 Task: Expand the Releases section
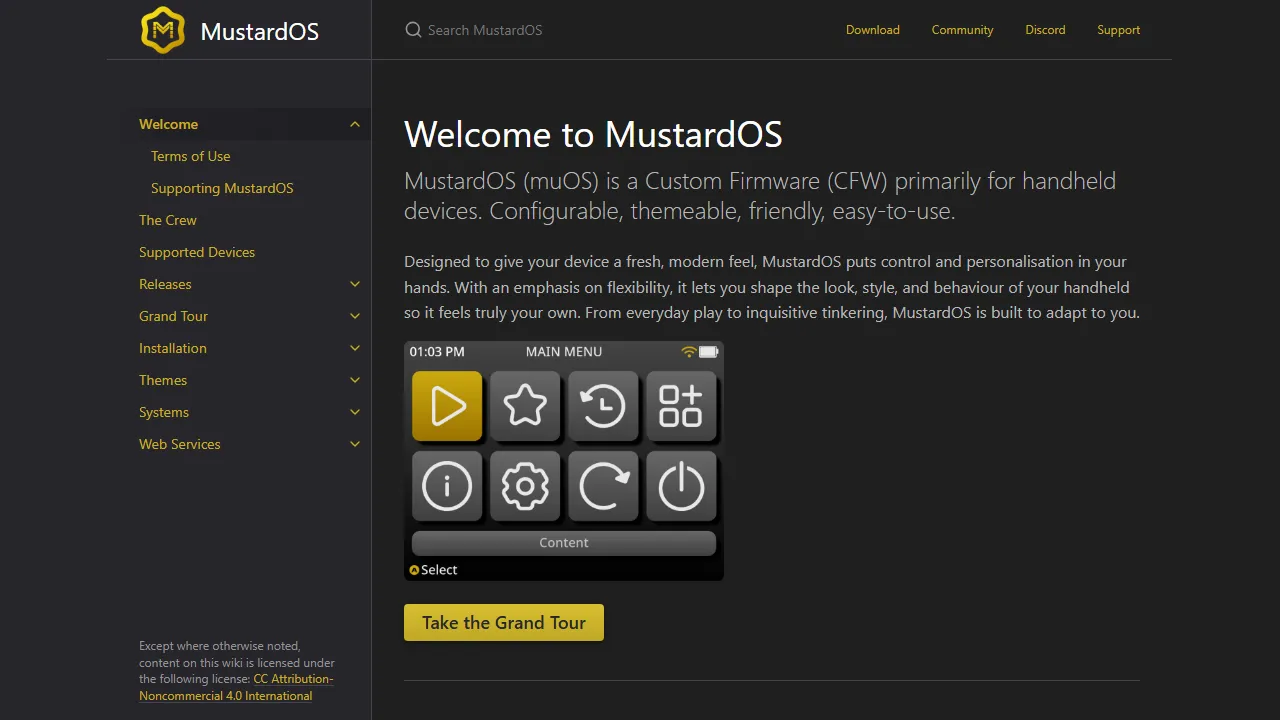[x=354, y=284]
